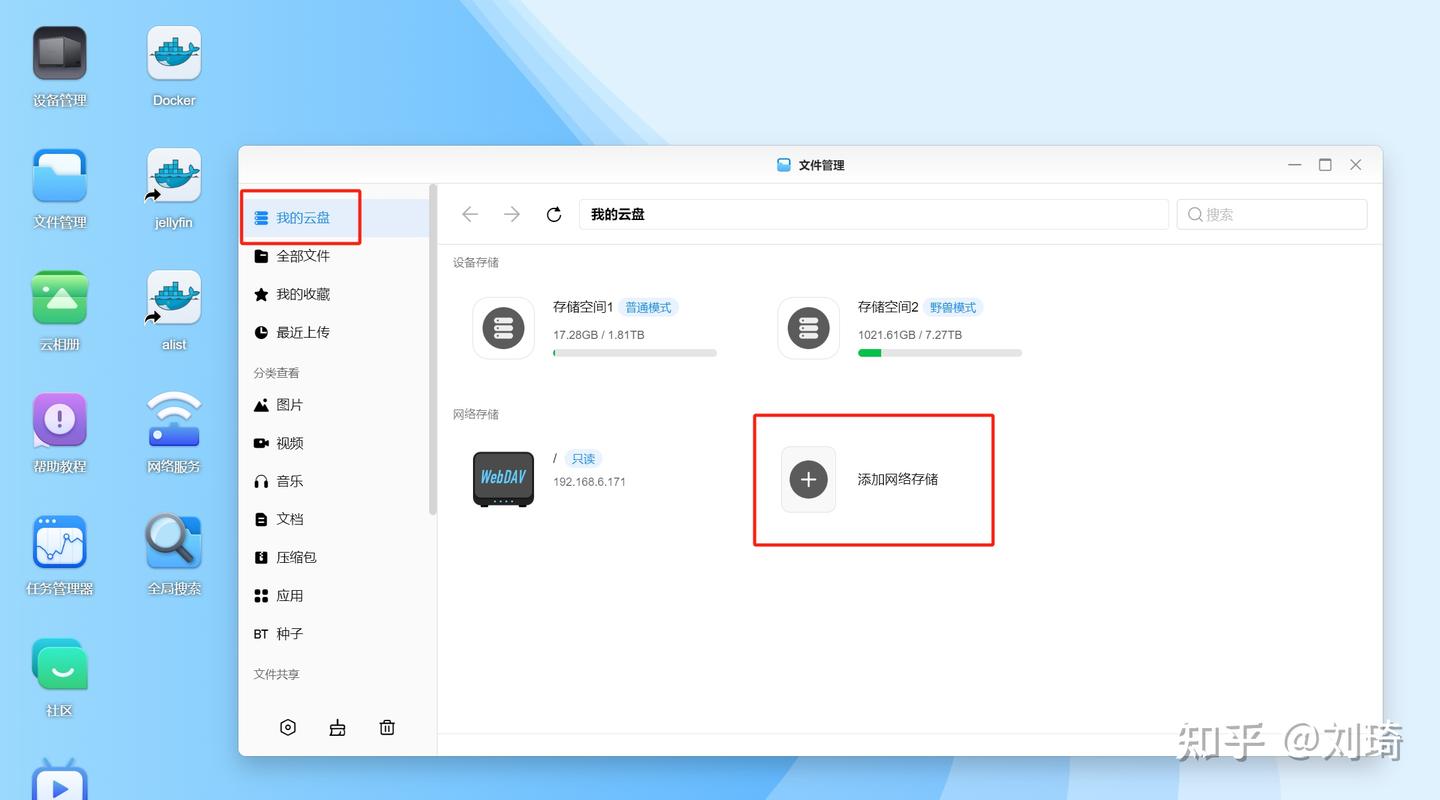The height and width of the screenshot is (800, 1440).
Task: Click 添加网络存储 to add network storage
Action: [x=873, y=480]
